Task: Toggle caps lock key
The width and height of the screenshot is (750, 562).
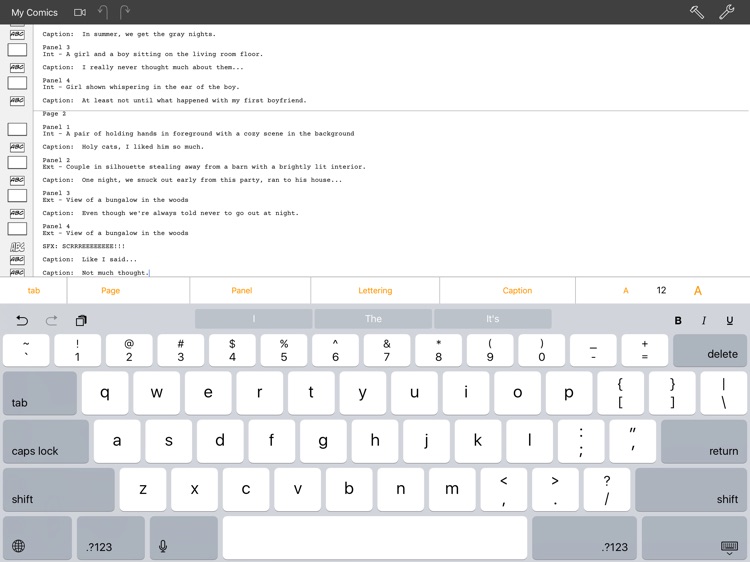Action: pos(46,441)
